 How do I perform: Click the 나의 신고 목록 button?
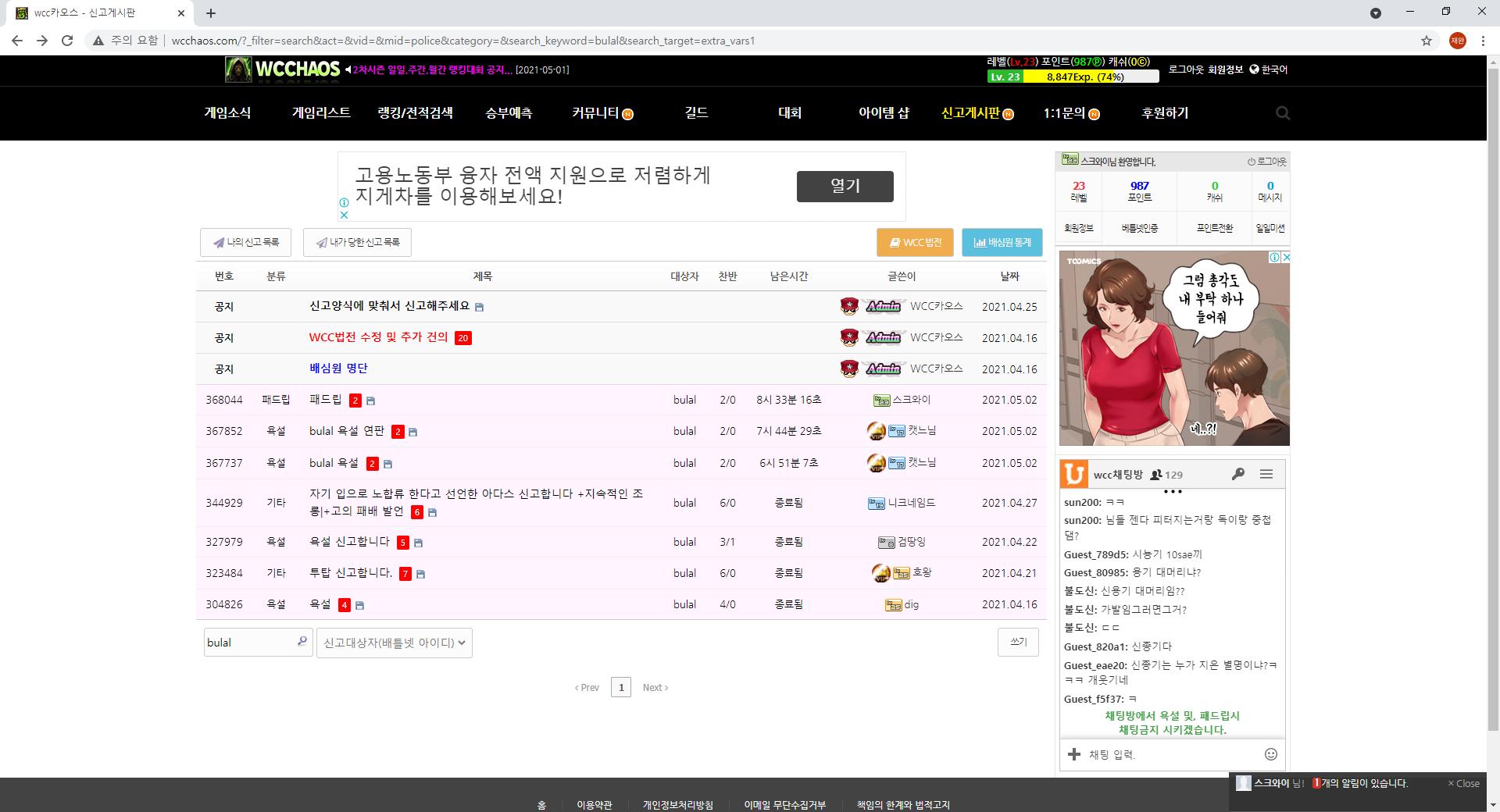click(x=245, y=242)
